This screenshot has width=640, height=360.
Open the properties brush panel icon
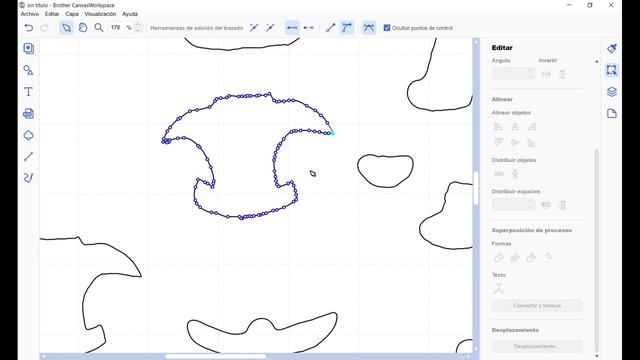[611, 49]
